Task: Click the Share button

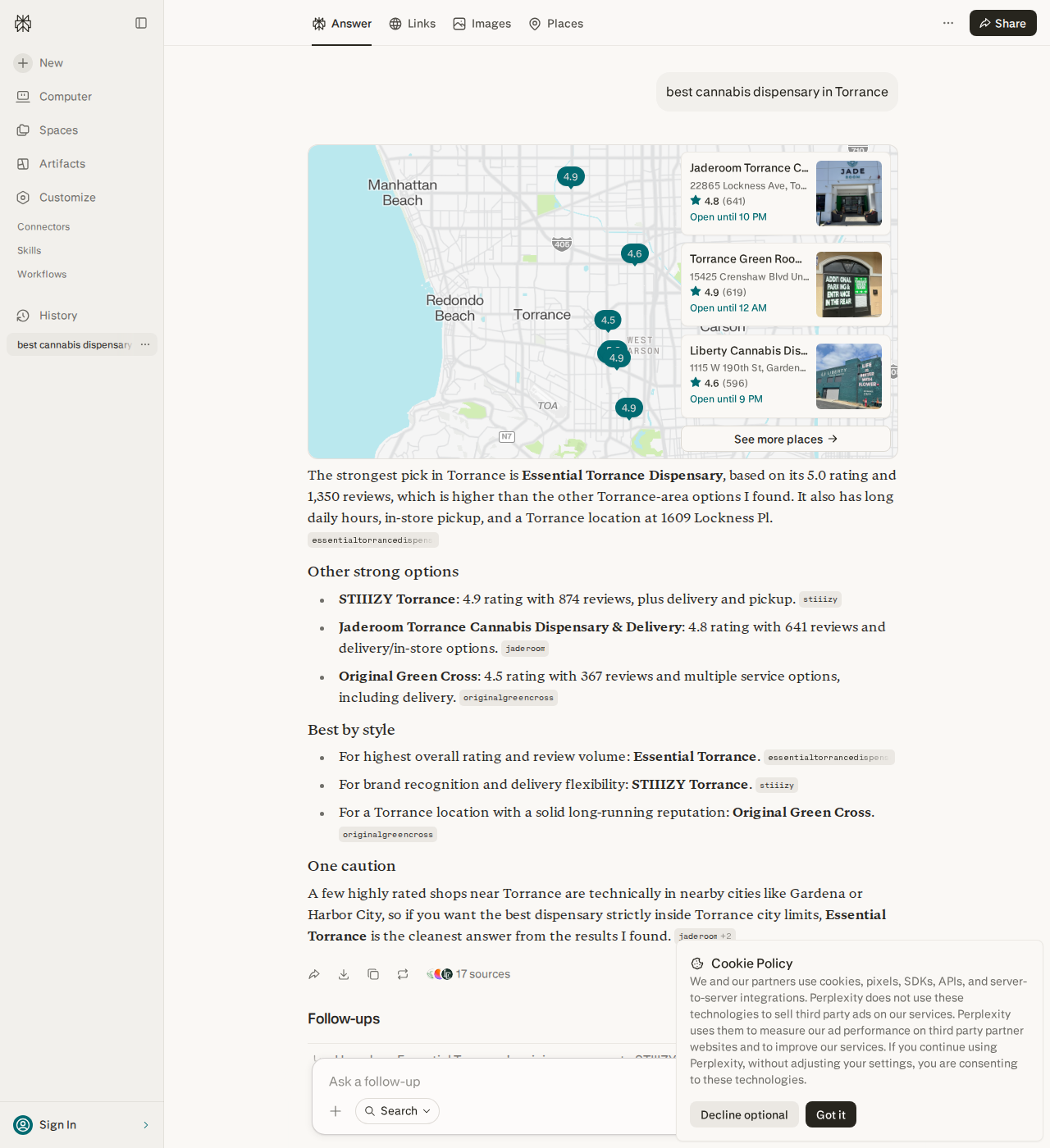Action: tap(1002, 23)
